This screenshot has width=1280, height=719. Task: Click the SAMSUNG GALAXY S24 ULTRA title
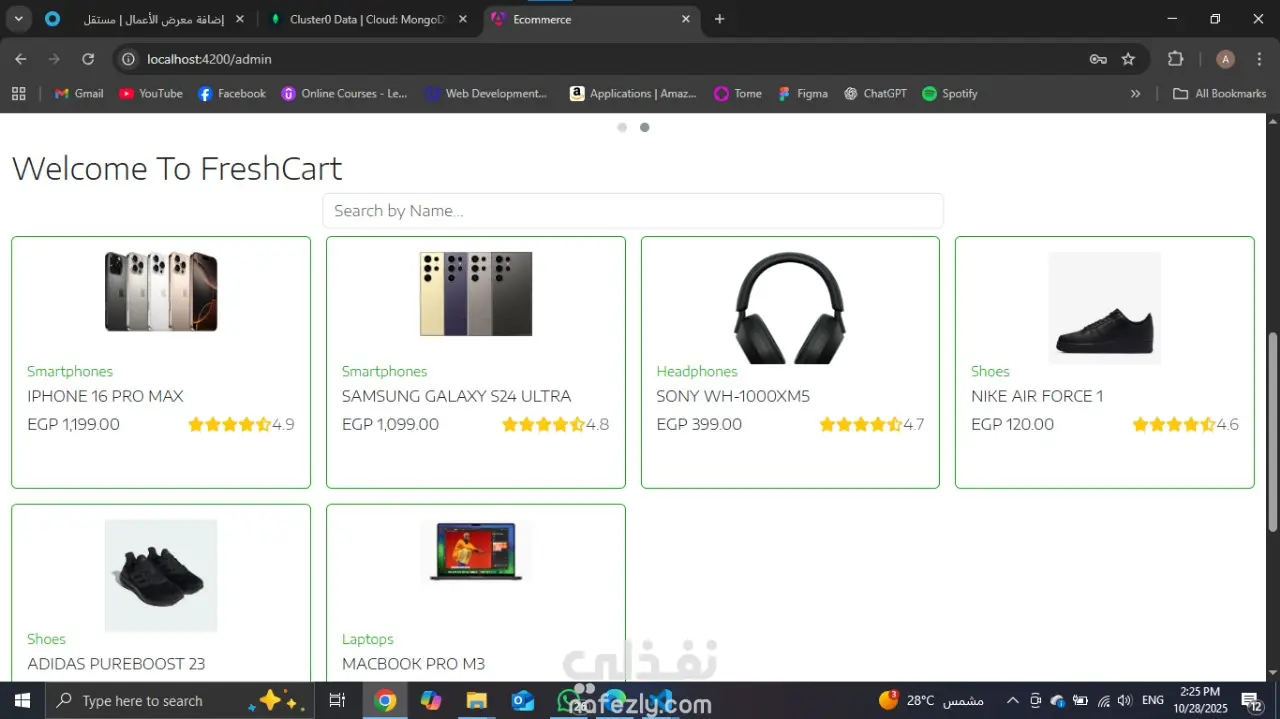tap(456, 396)
